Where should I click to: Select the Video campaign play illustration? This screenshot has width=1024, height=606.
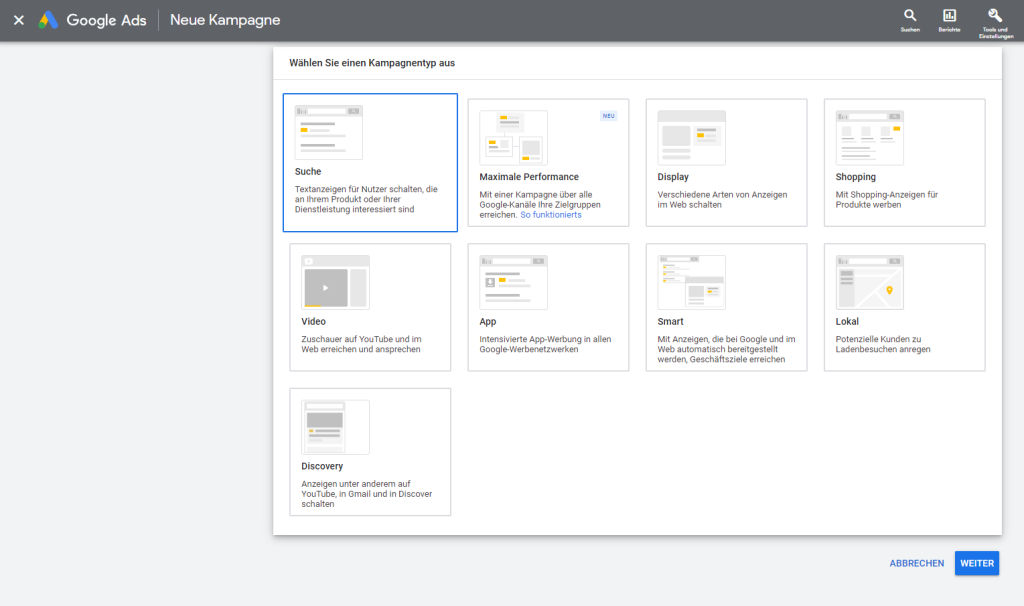click(335, 282)
